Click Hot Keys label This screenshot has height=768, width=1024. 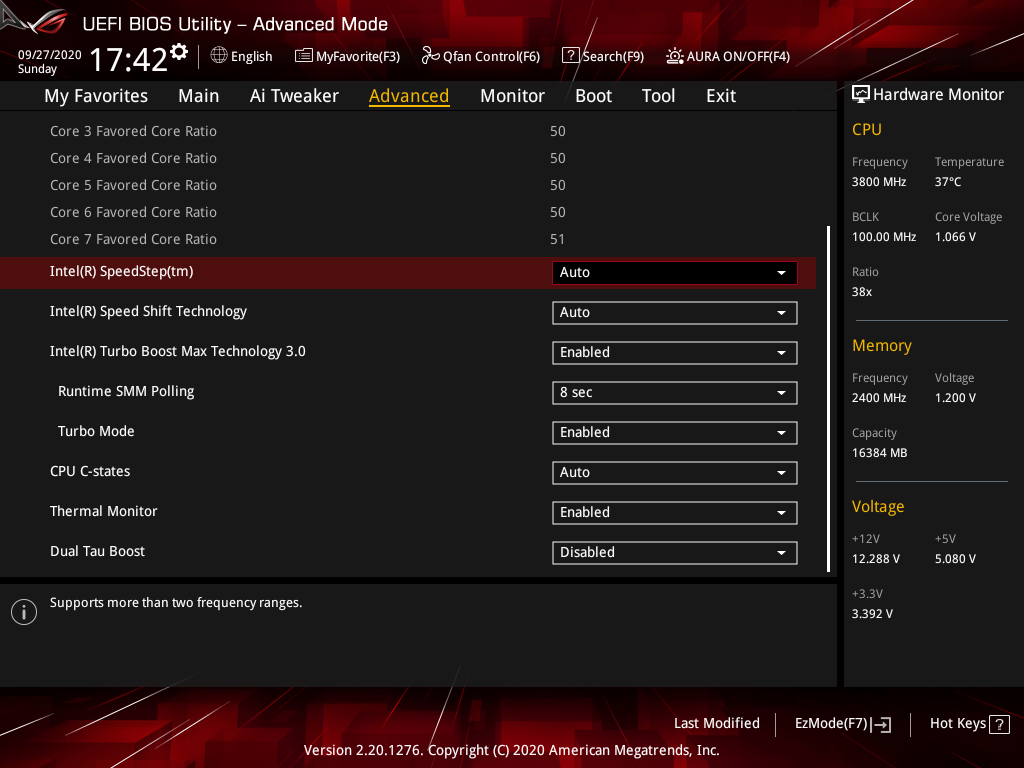point(957,724)
